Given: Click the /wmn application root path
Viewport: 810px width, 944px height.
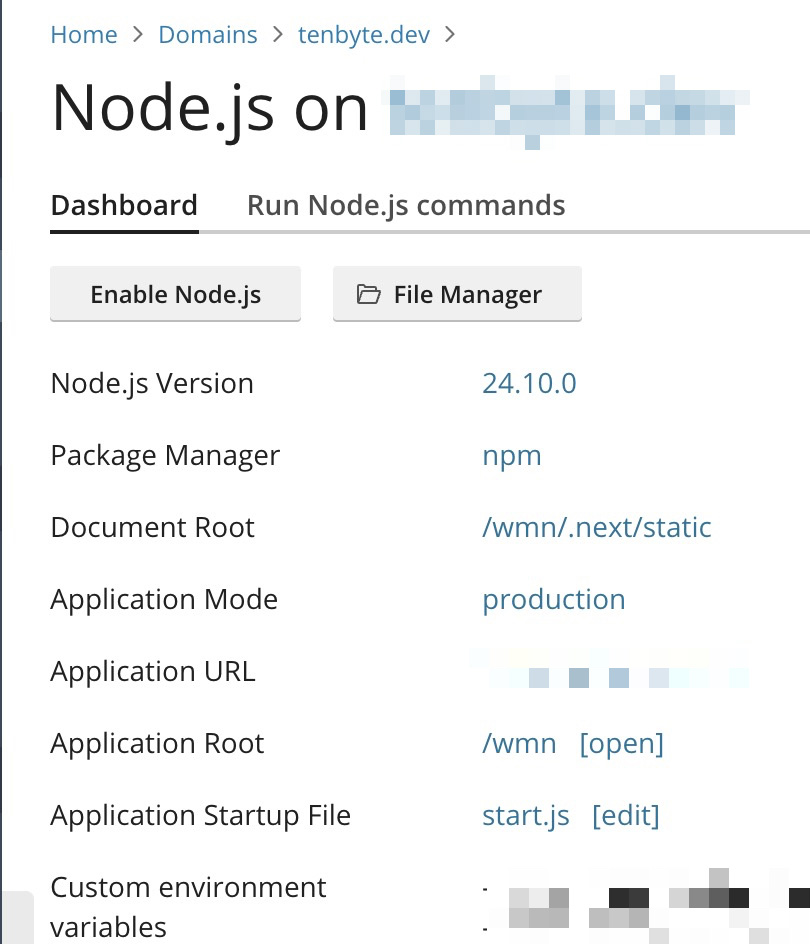Looking at the screenshot, I should 519,744.
